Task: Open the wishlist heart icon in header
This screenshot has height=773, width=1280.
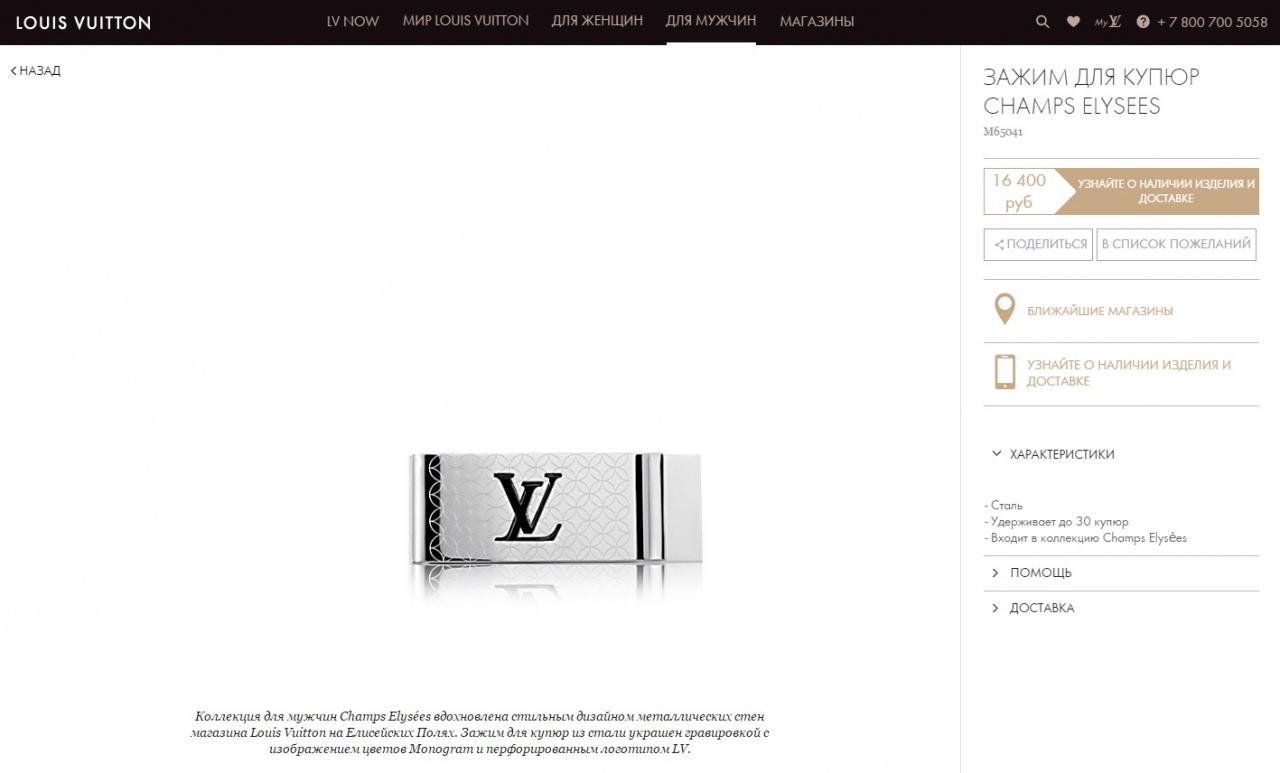Action: (1073, 21)
